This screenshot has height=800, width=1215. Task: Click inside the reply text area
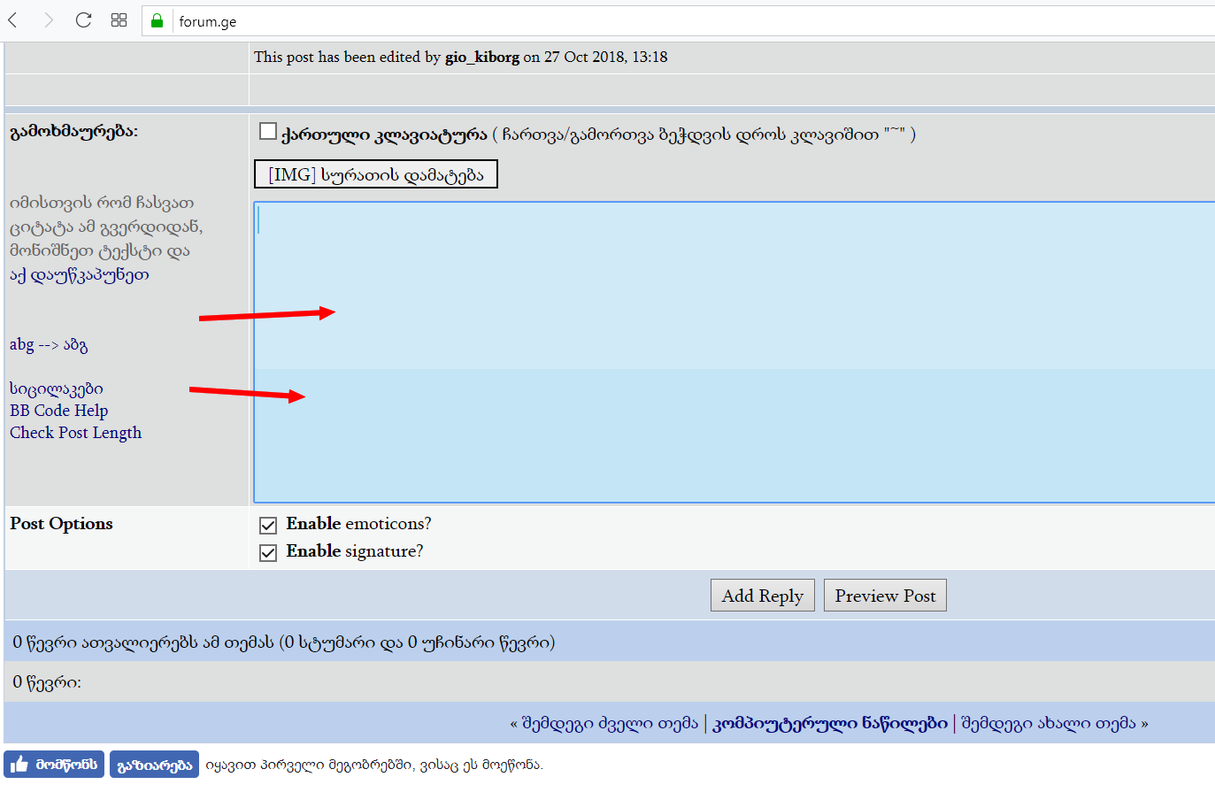[734, 352]
